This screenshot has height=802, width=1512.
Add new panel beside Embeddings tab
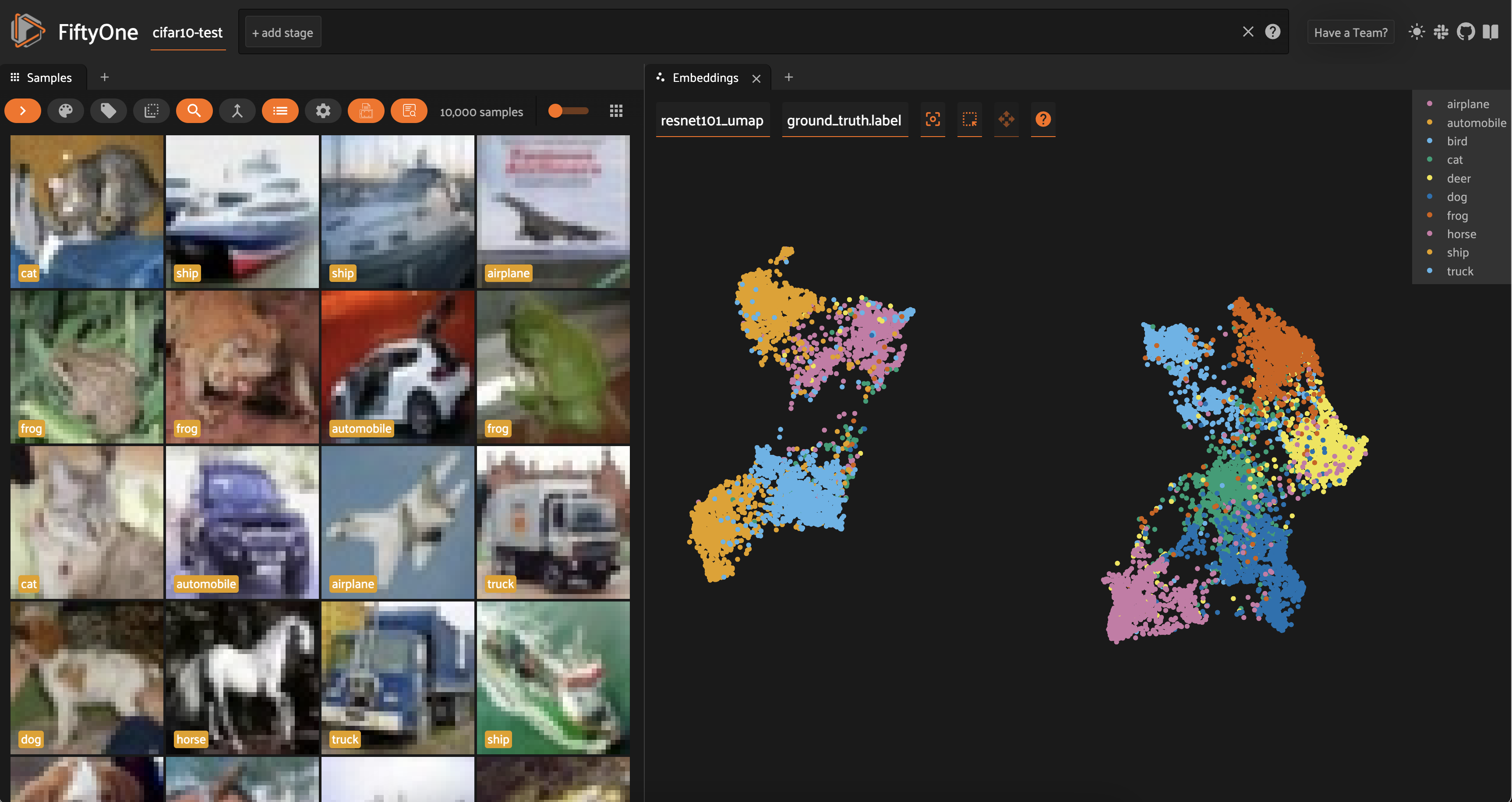click(788, 77)
